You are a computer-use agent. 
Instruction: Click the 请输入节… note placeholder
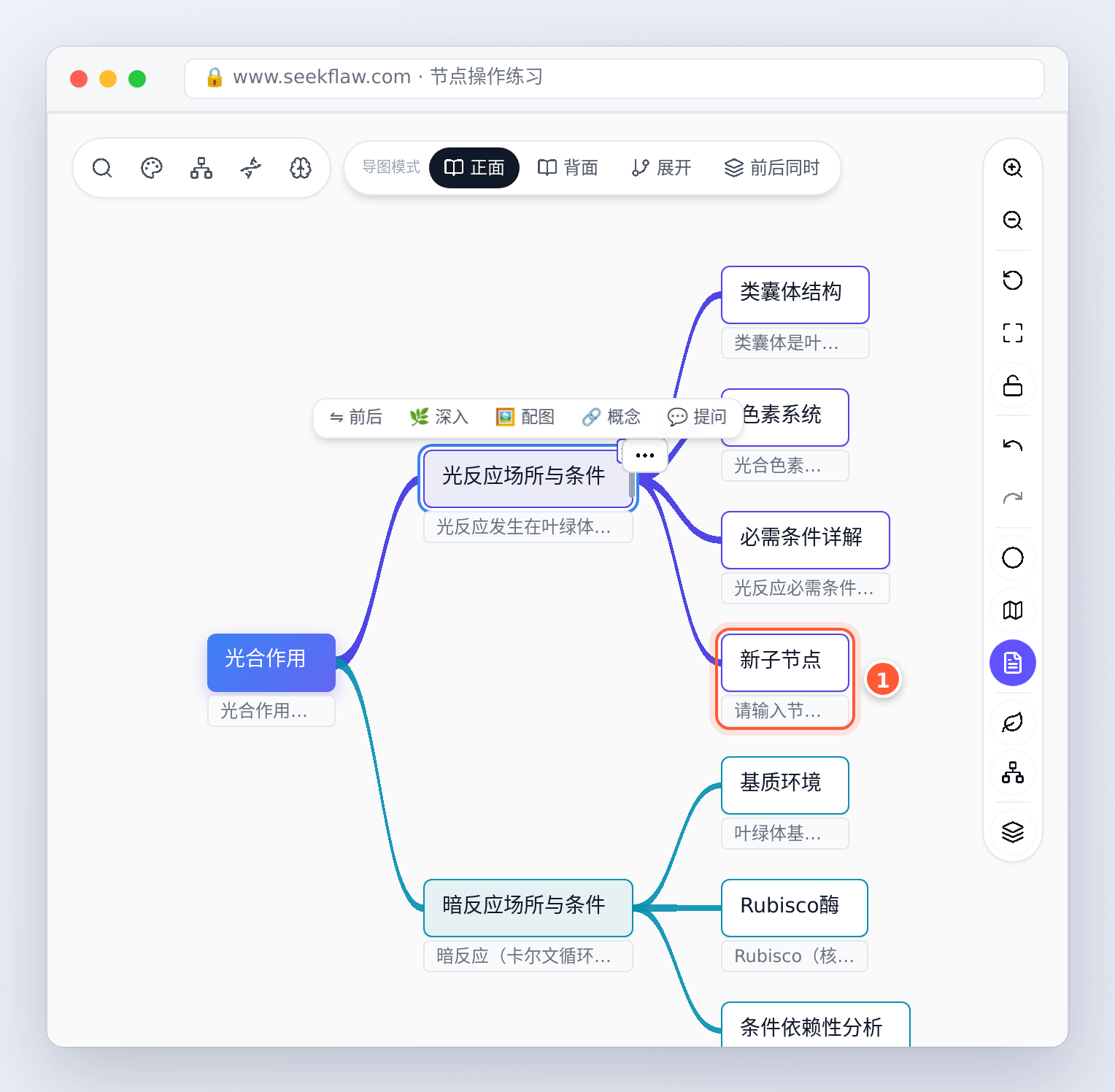point(785,711)
